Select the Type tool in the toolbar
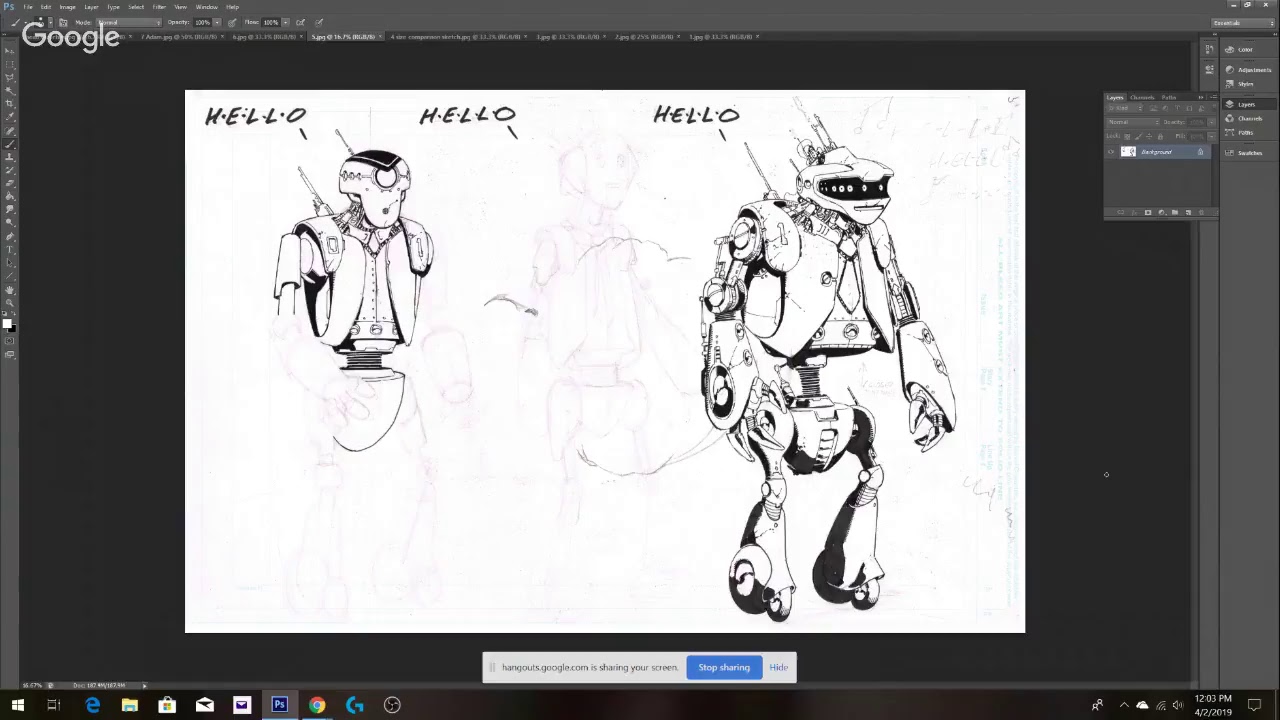The height and width of the screenshot is (720, 1280). [x=10, y=250]
